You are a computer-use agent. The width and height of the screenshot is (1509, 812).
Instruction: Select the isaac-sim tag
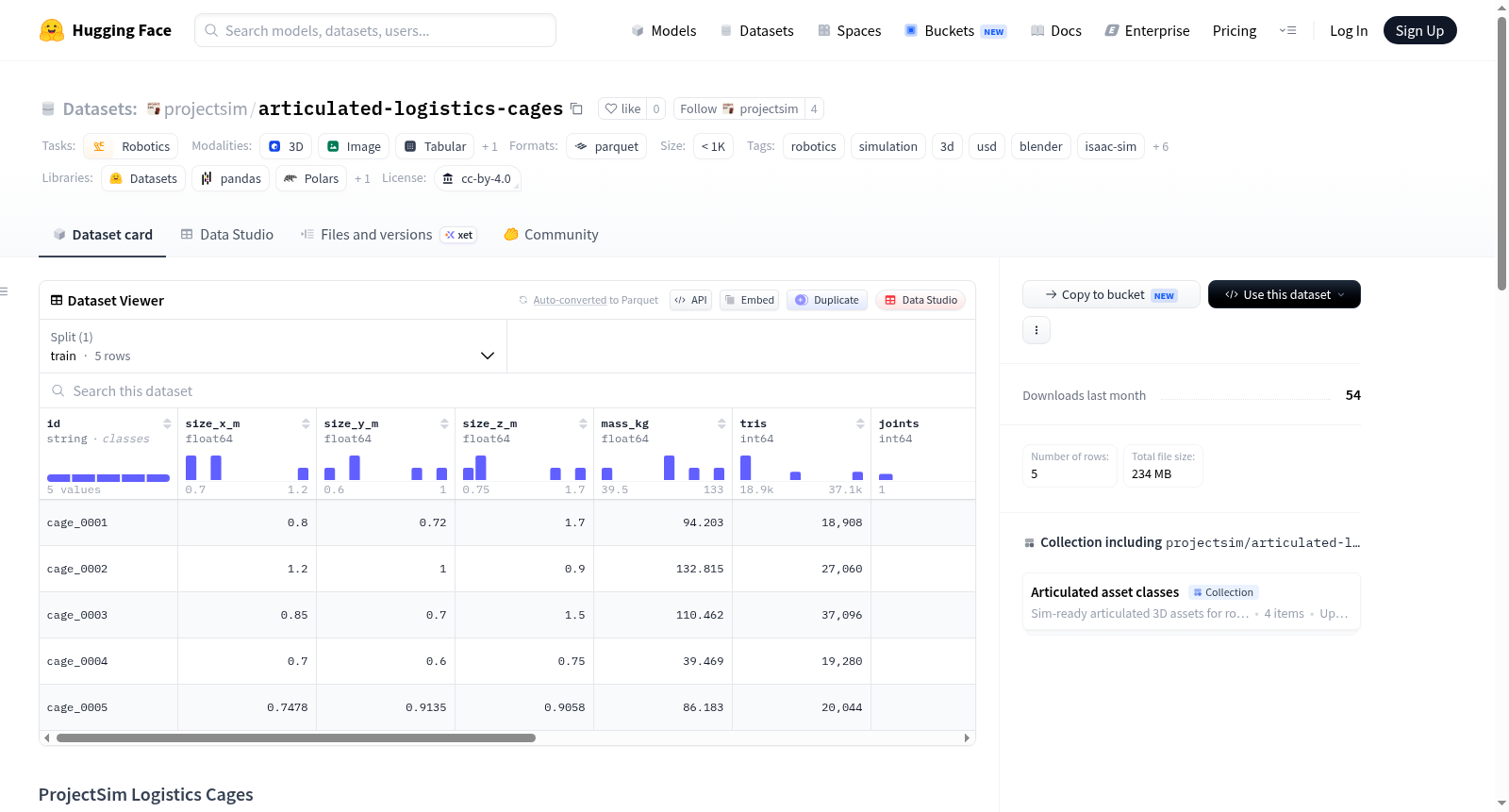coord(1111,146)
